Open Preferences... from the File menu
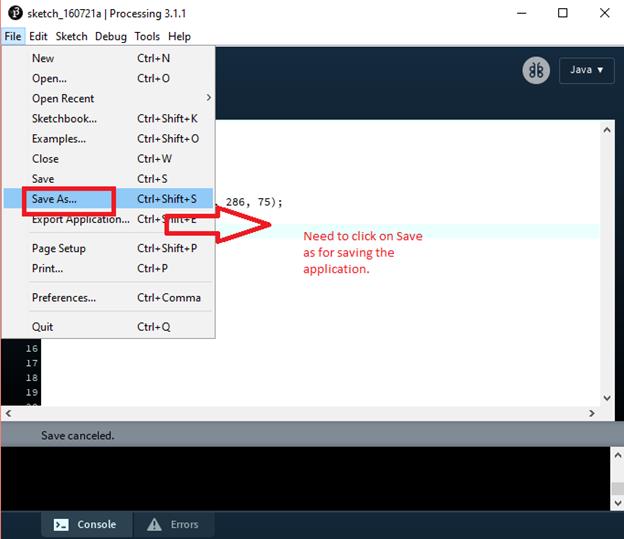This screenshot has height=539, width=624. coord(108,298)
